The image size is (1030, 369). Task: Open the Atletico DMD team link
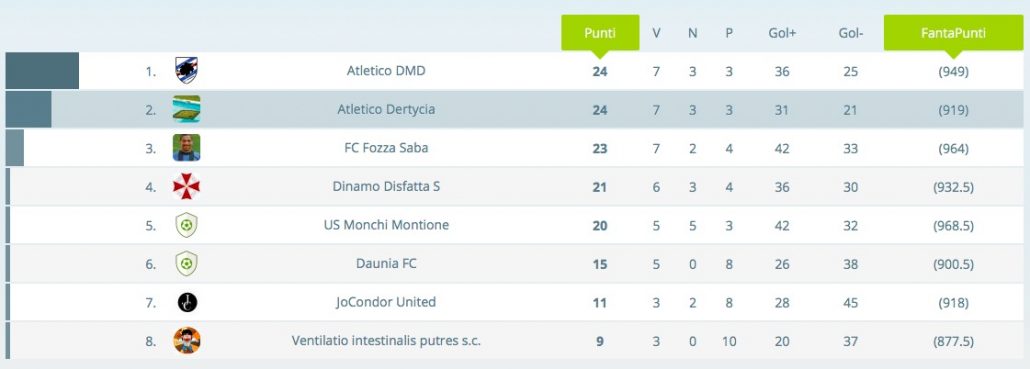tap(386, 70)
